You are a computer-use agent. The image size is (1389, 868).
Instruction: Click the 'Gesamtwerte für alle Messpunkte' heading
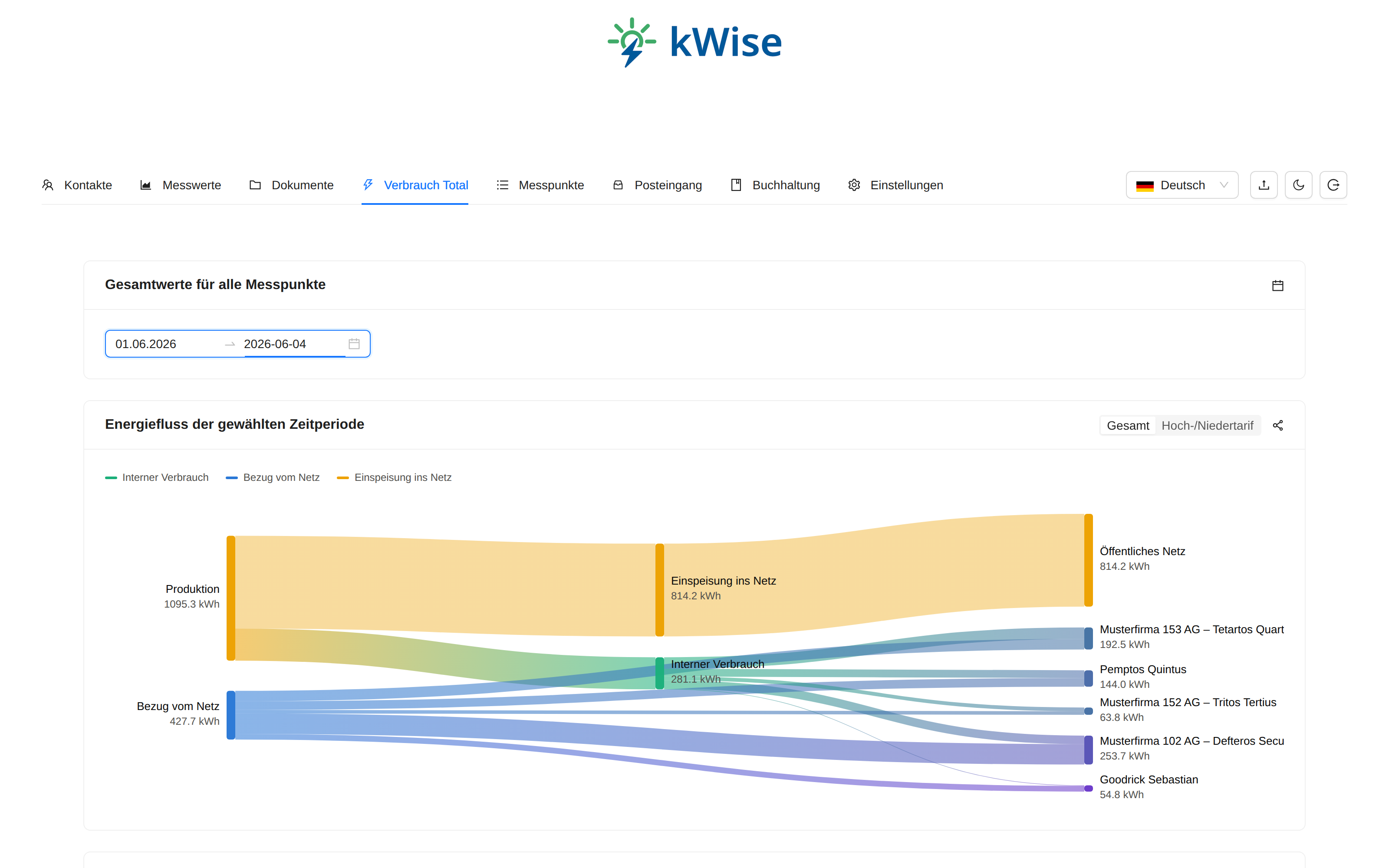coord(215,285)
